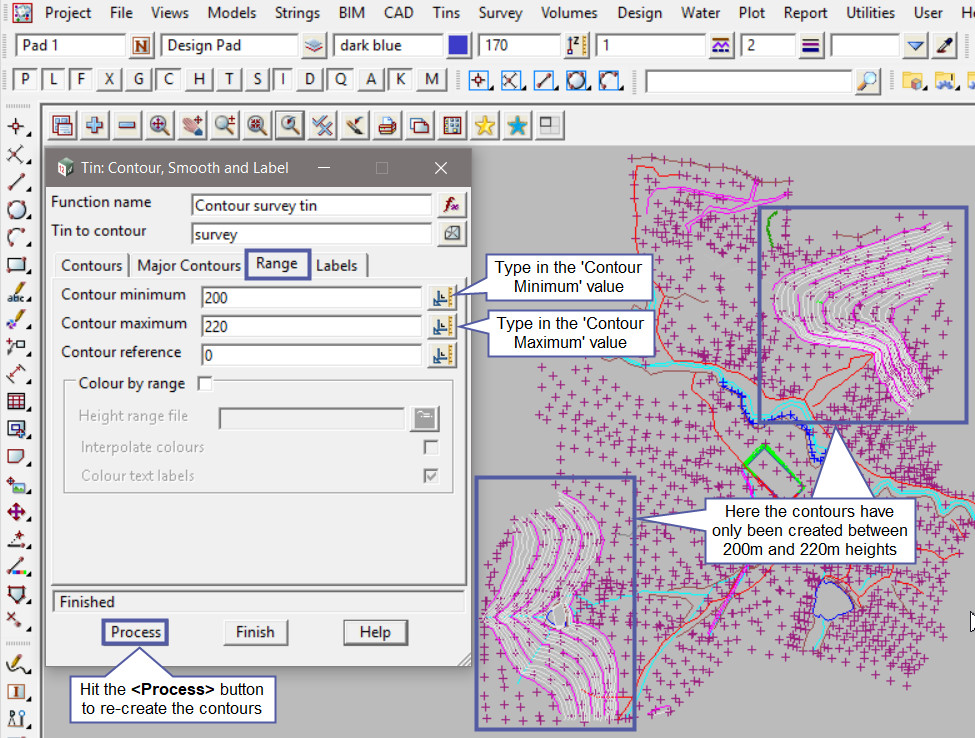Screen dimensions: 975x738
Task: Open the Tins menu
Action: coord(446,13)
